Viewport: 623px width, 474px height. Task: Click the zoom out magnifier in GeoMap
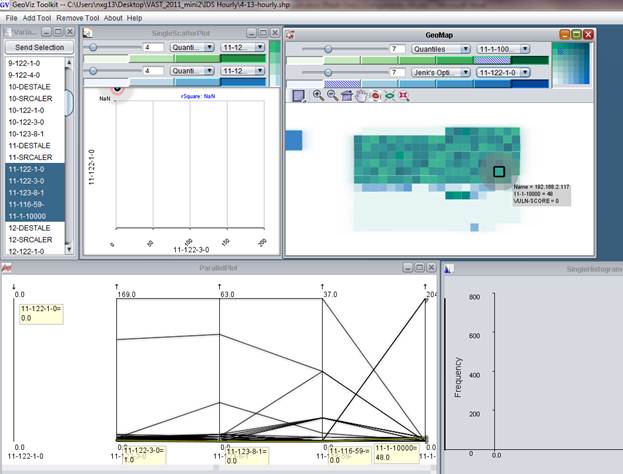click(331, 96)
